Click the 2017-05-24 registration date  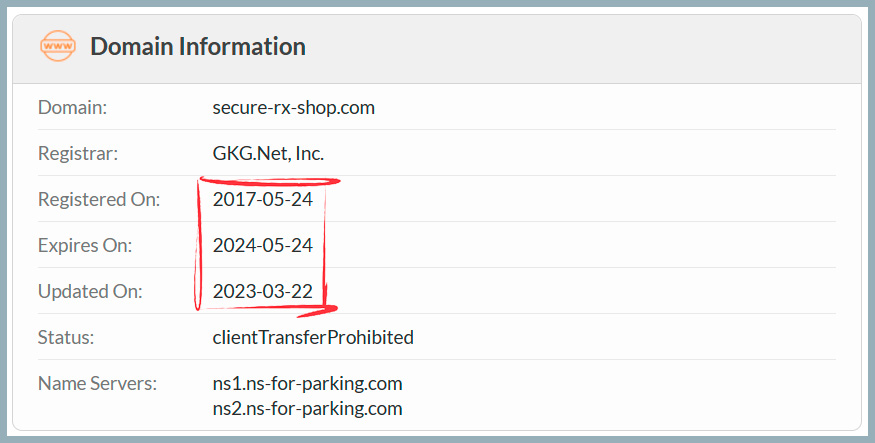tap(263, 199)
